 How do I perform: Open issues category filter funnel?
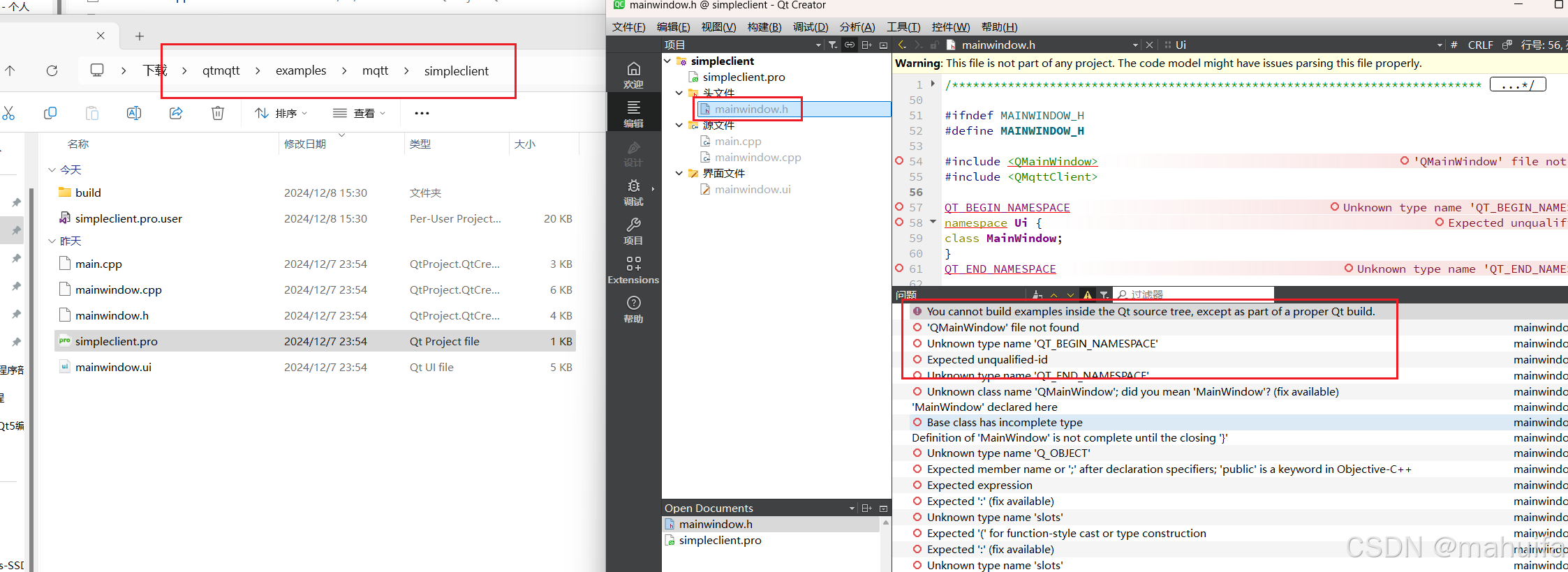(1104, 294)
